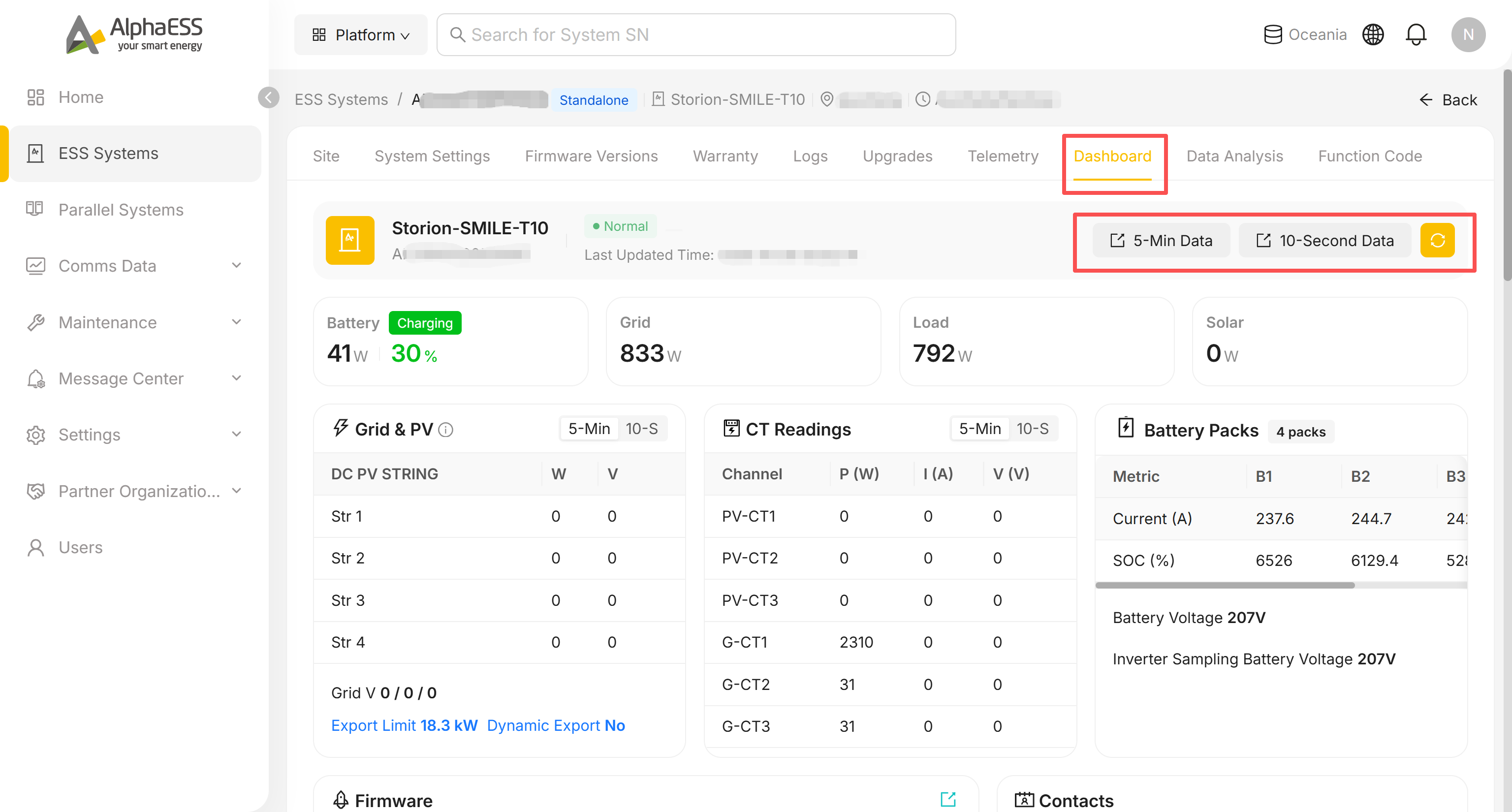Viewport: 1512px width, 812px height.
Task: Click the AlphaESS logo
Action: [x=134, y=34]
